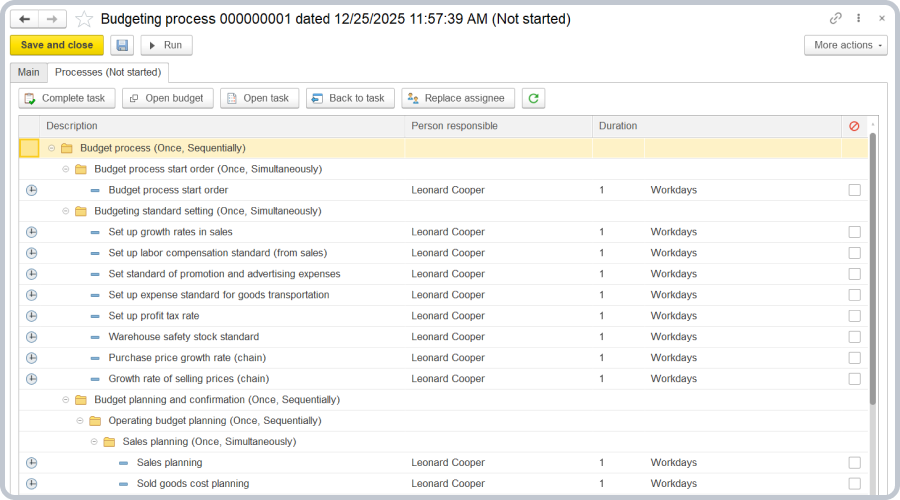
Task: Navigate back with the left arrow
Action: (25, 19)
